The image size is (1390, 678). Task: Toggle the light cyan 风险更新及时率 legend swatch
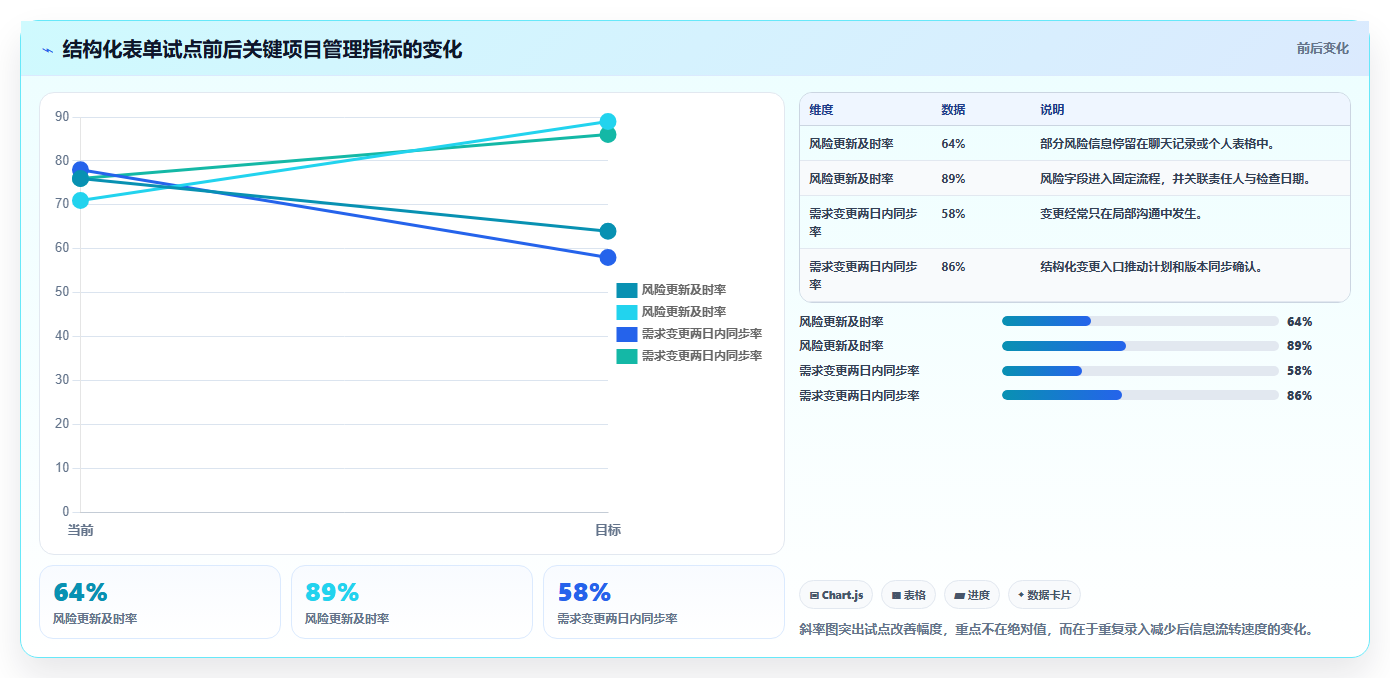627,312
